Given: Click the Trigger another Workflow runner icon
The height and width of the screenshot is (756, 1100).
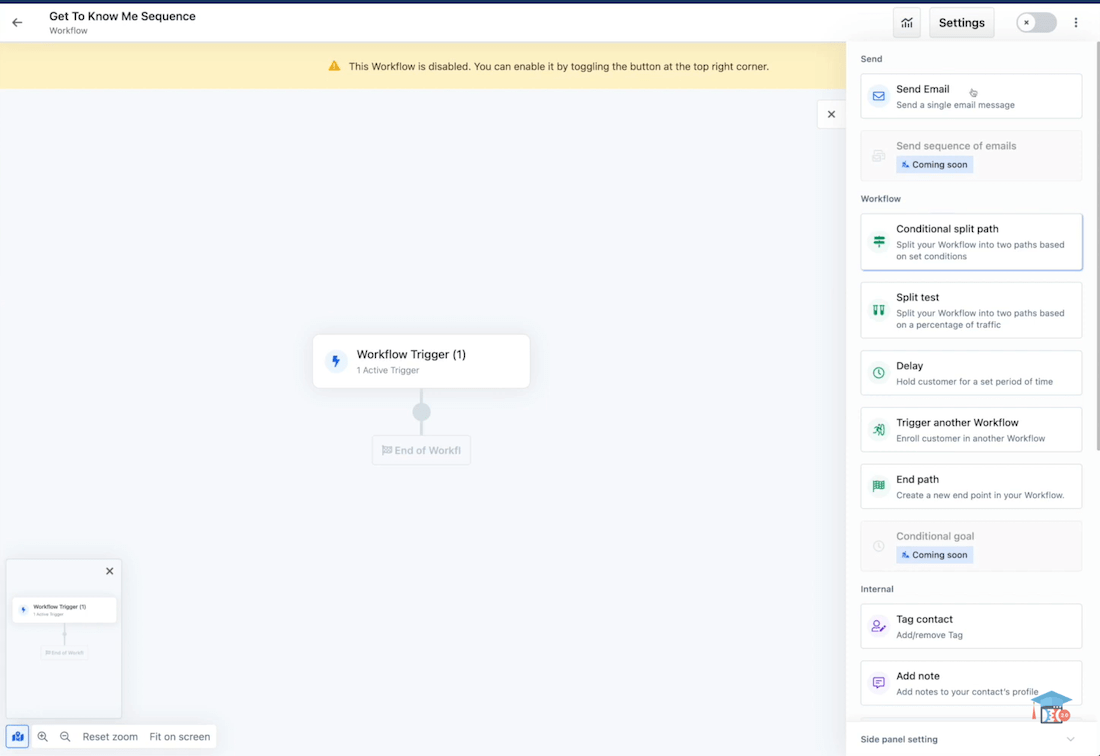Looking at the screenshot, I should 878,430.
